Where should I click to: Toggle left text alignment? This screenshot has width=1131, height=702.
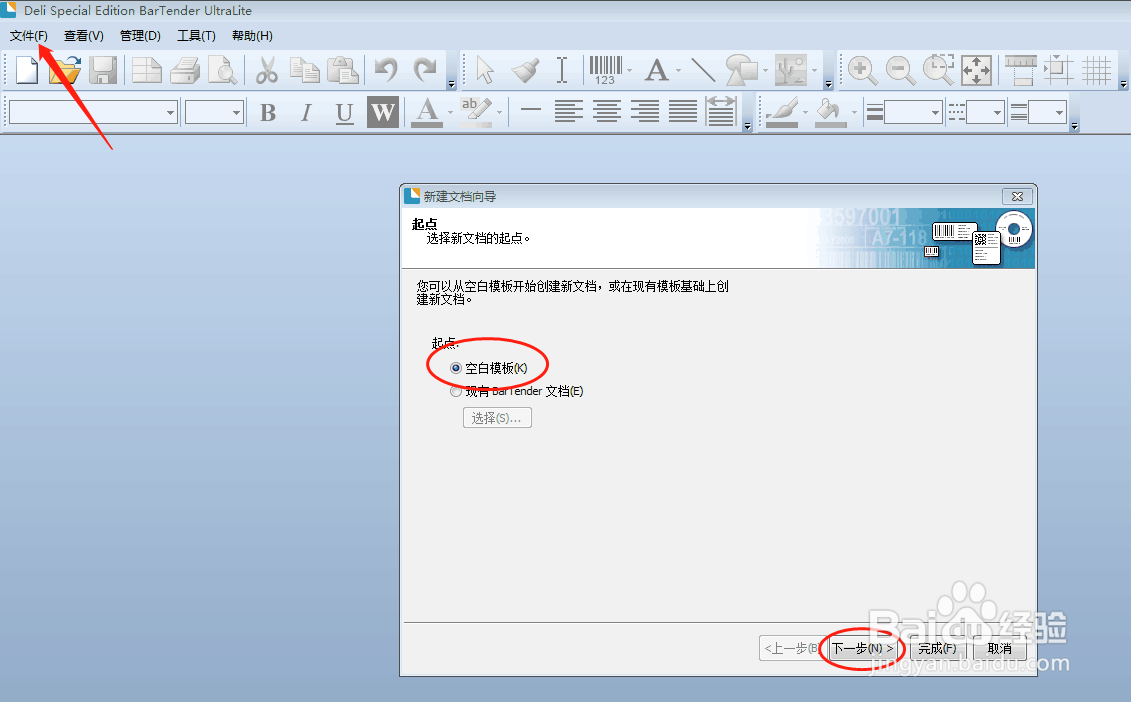[x=568, y=112]
